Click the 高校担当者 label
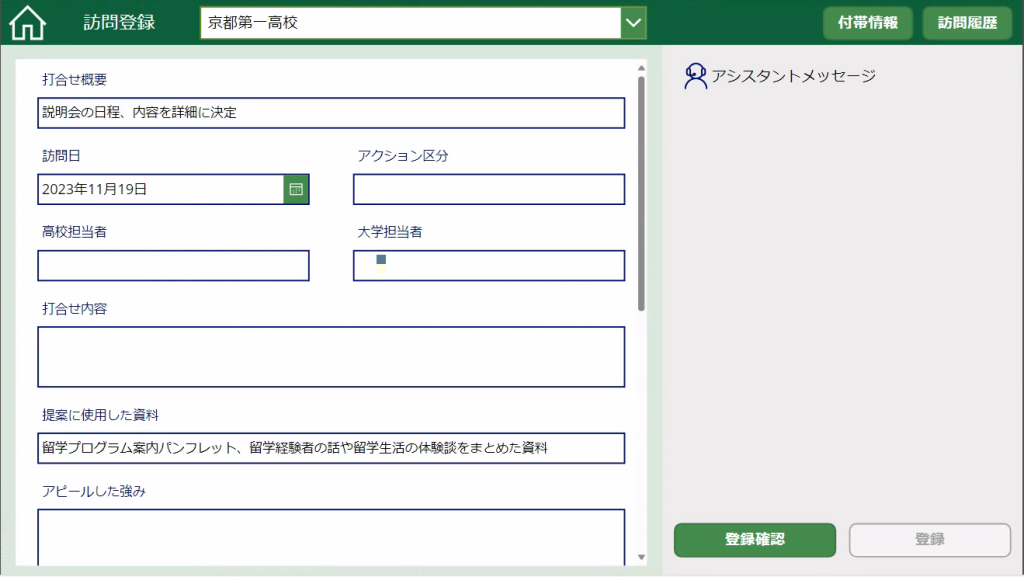 (74, 232)
